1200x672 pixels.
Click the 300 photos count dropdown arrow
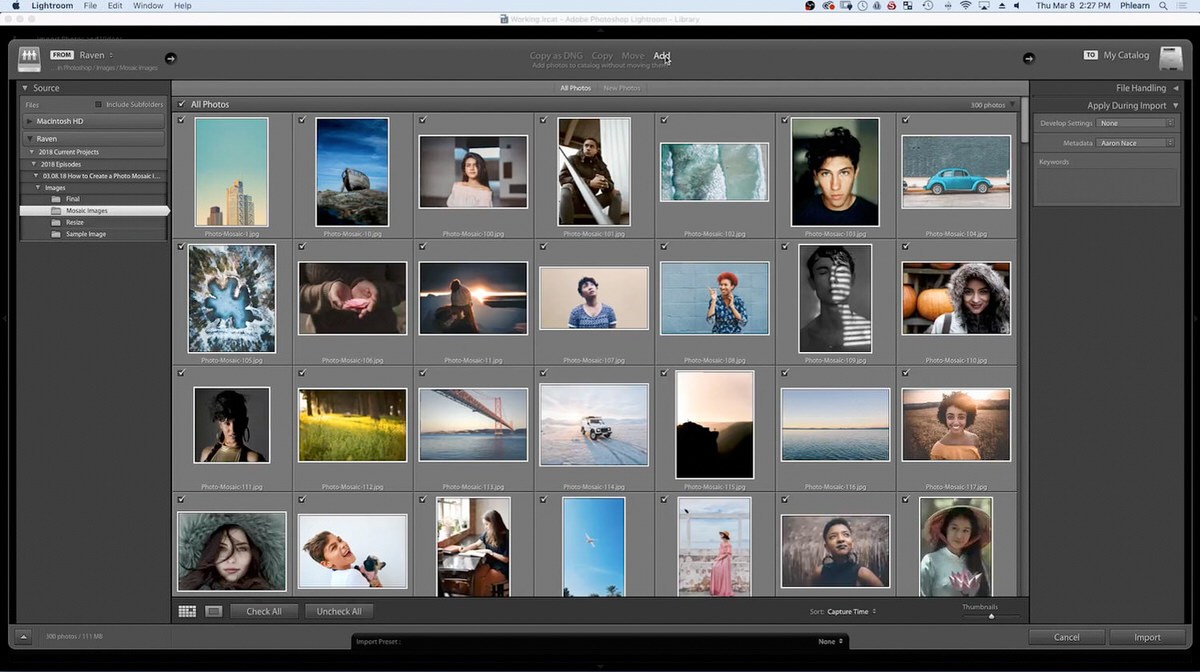[x=1013, y=104]
